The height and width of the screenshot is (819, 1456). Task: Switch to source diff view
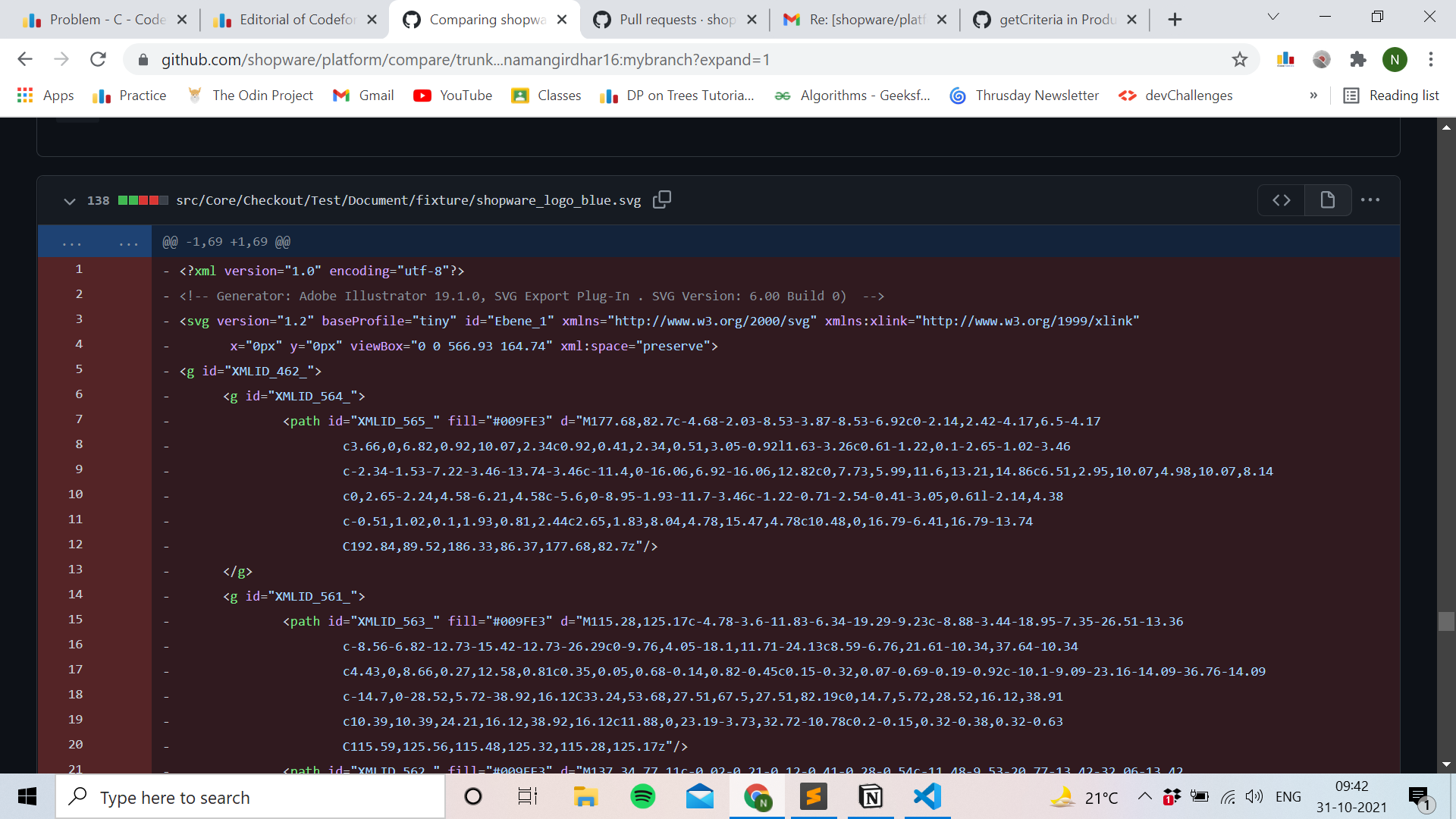(x=1282, y=199)
